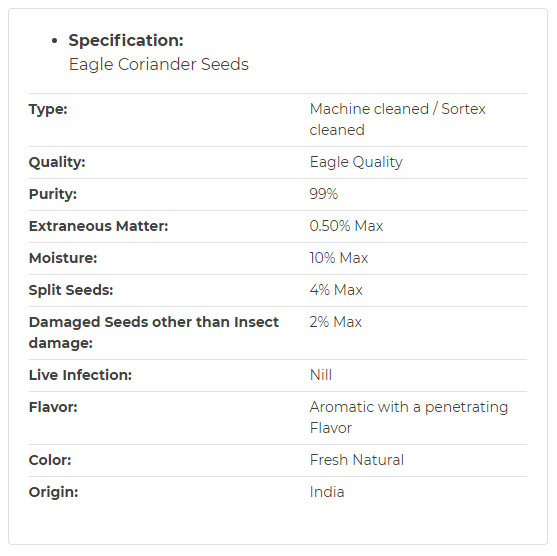557x556 pixels.
Task: Click the Fresh Natural color value
Action: point(357,460)
